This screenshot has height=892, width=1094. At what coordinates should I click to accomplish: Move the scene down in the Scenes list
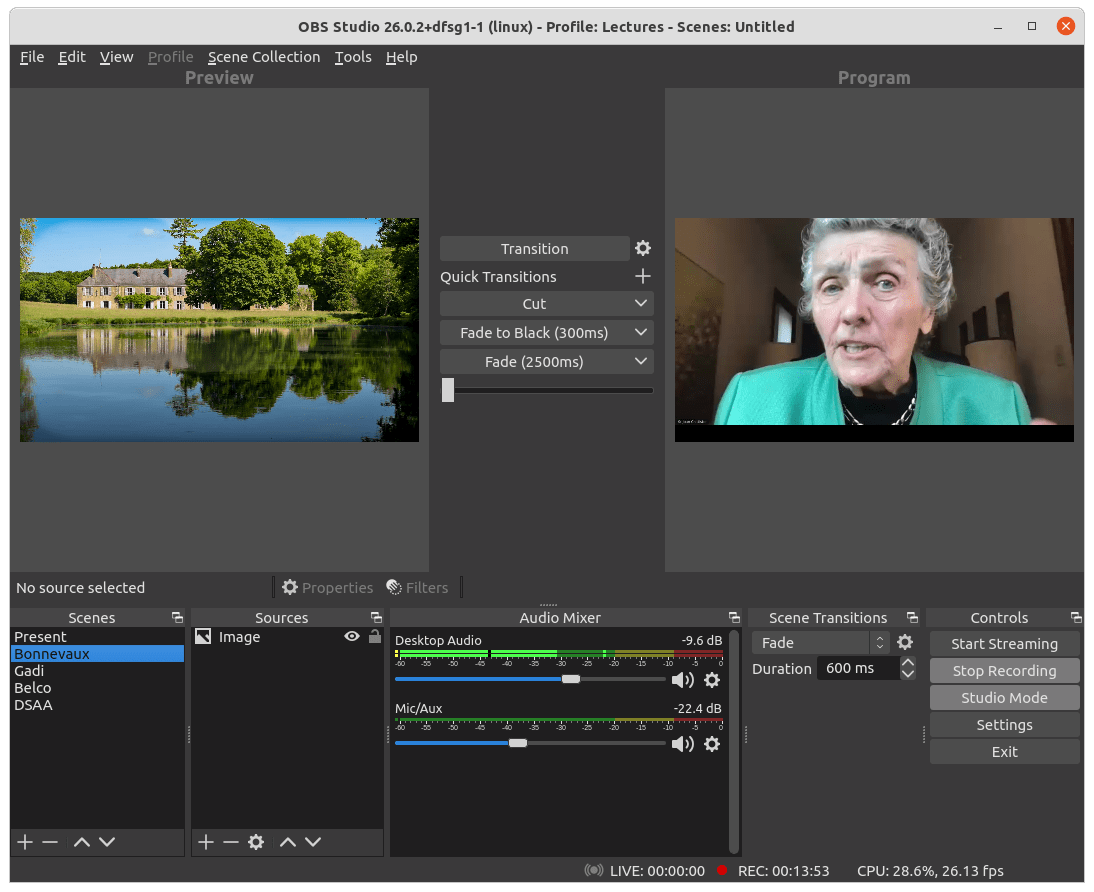pyautogui.click(x=107, y=842)
